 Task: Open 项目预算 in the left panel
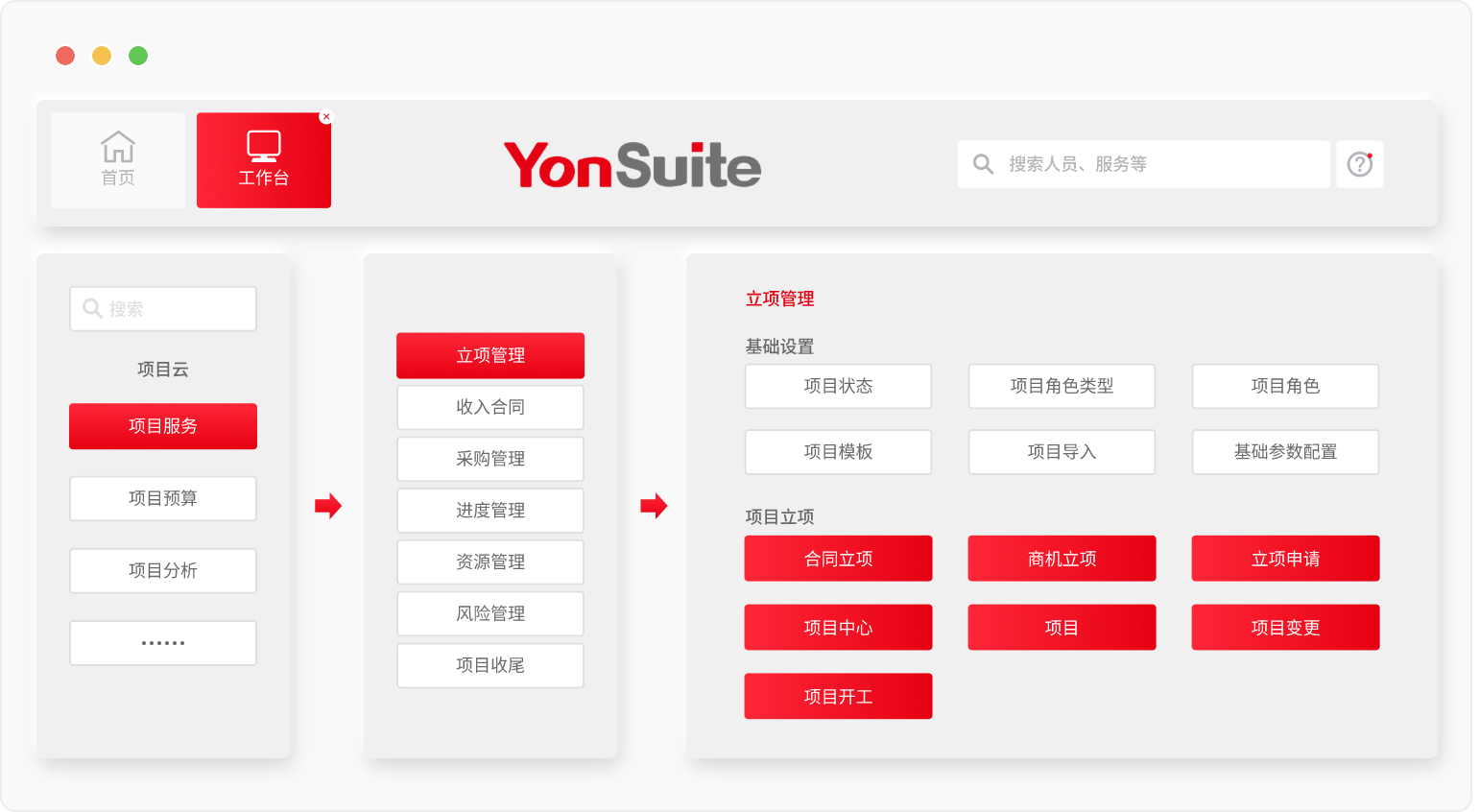pos(163,498)
